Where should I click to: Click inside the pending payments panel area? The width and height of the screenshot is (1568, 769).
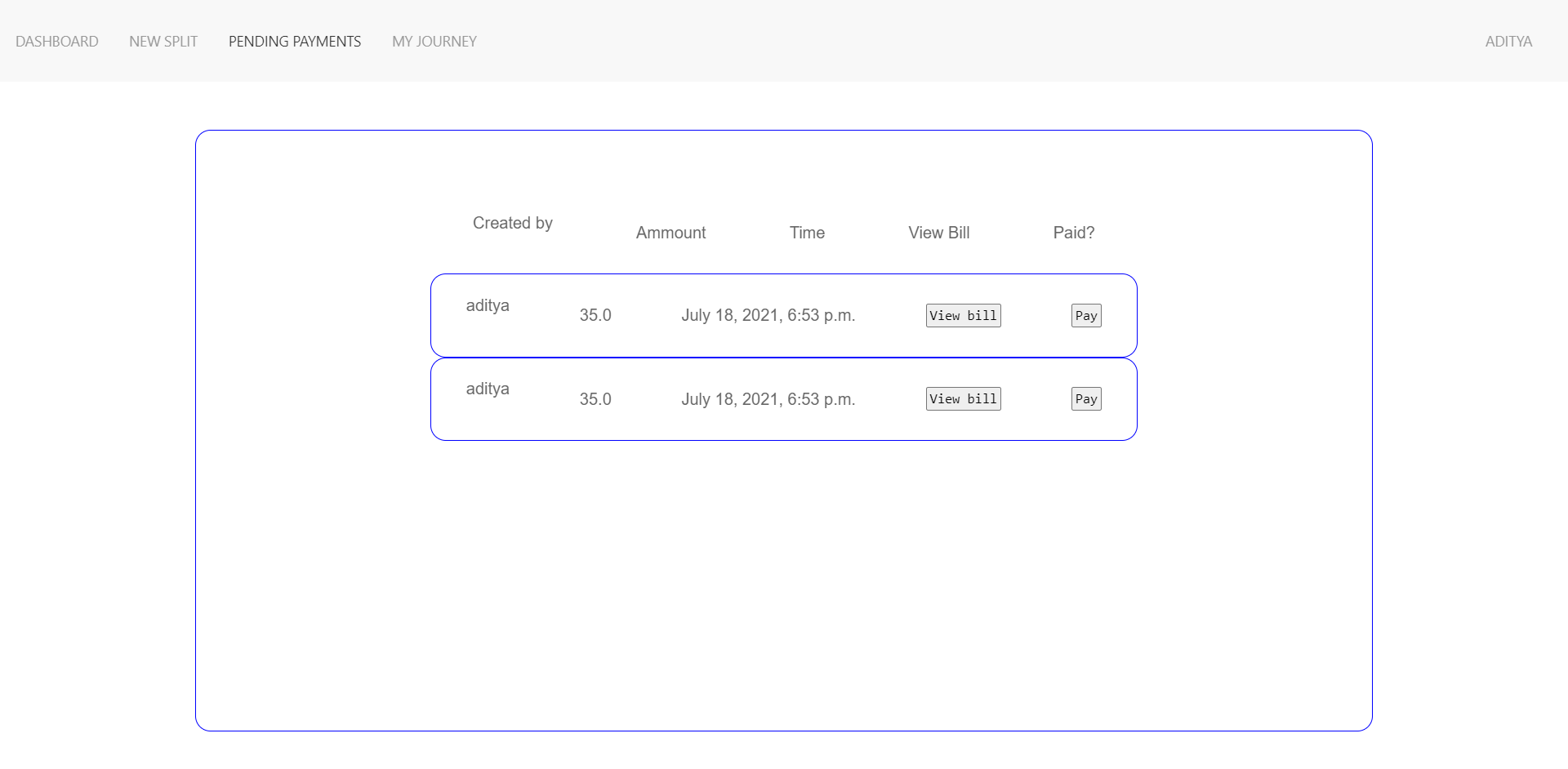click(x=784, y=571)
